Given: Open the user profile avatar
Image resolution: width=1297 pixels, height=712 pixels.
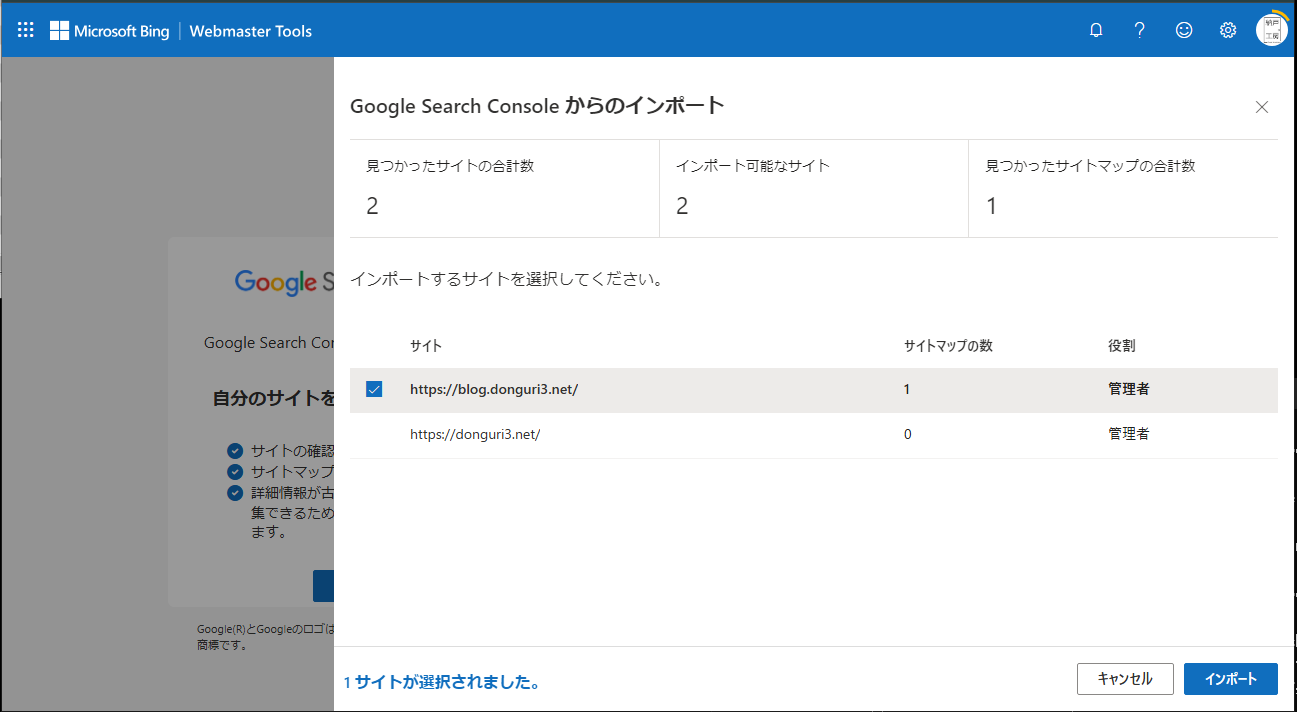Looking at the screenshot, I should (x=1272, y=30).
